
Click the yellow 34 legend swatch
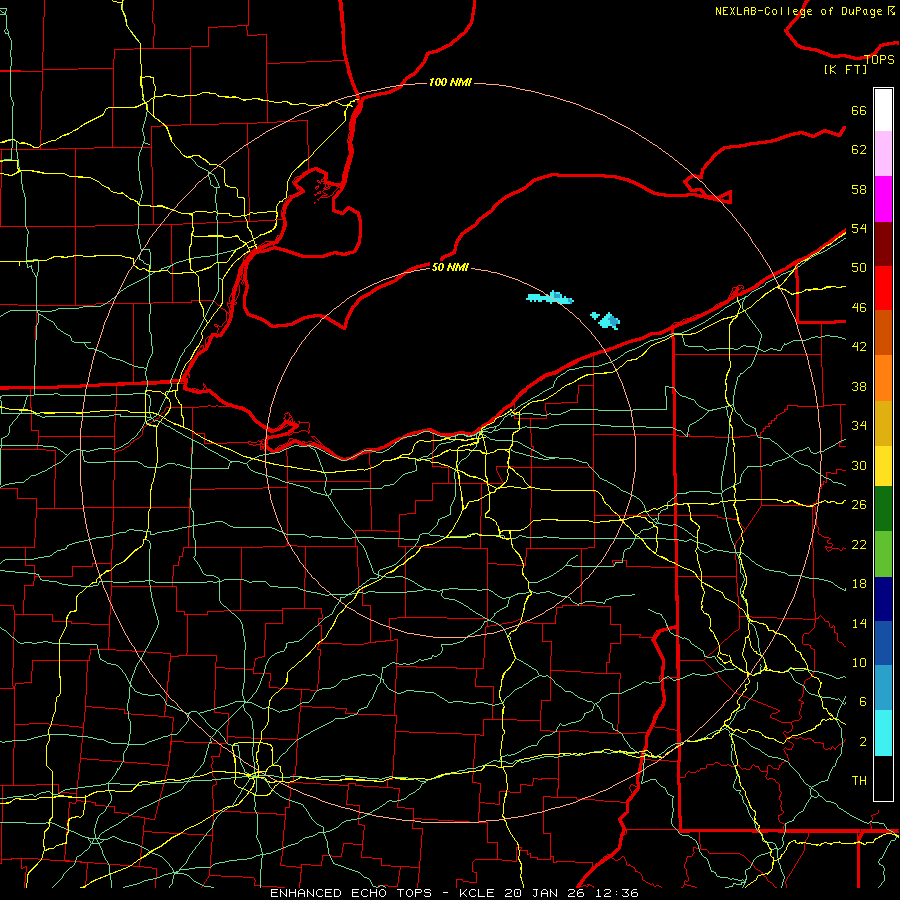883,465
